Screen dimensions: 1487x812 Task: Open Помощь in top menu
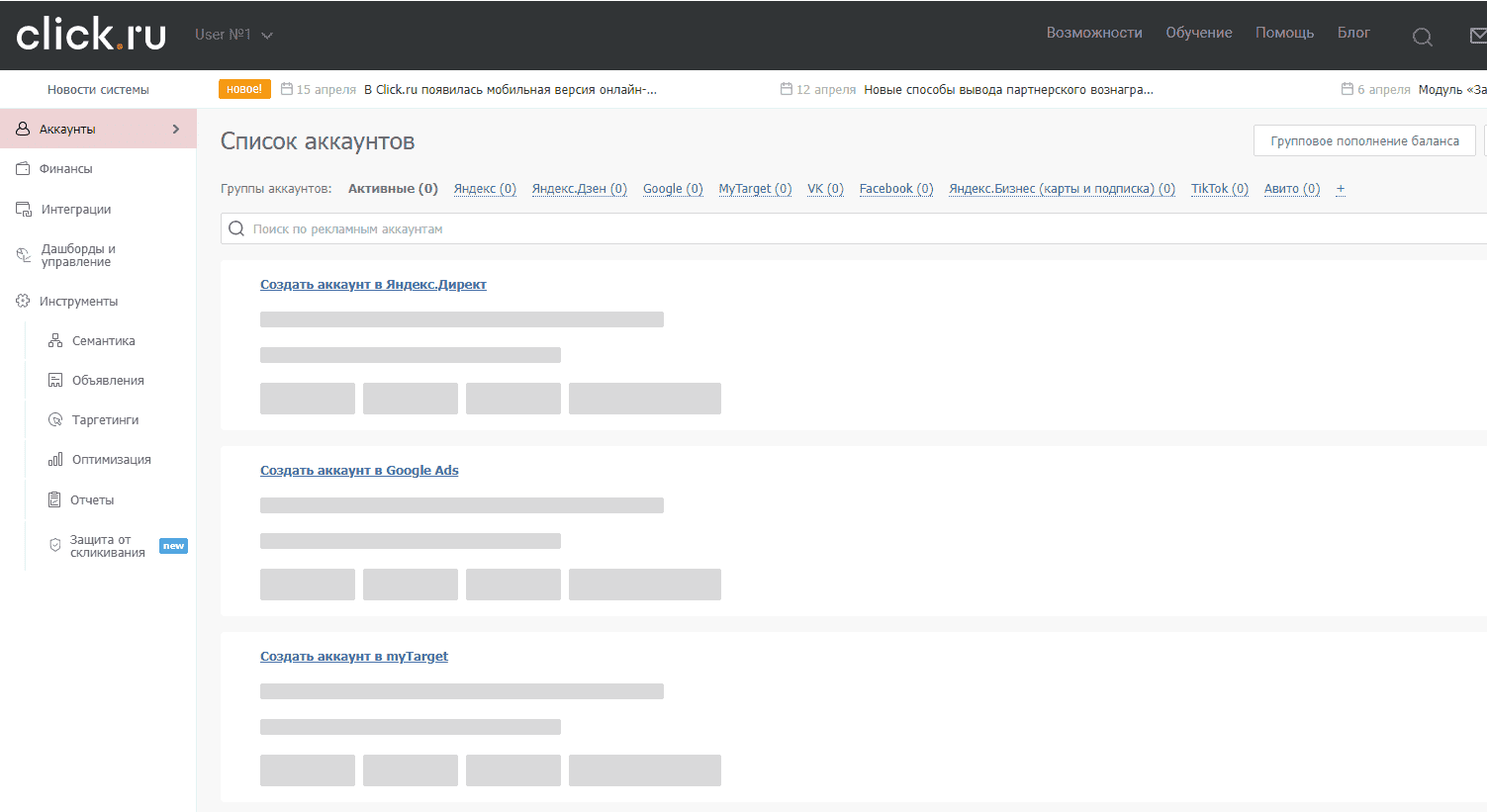click(1284, 33)
